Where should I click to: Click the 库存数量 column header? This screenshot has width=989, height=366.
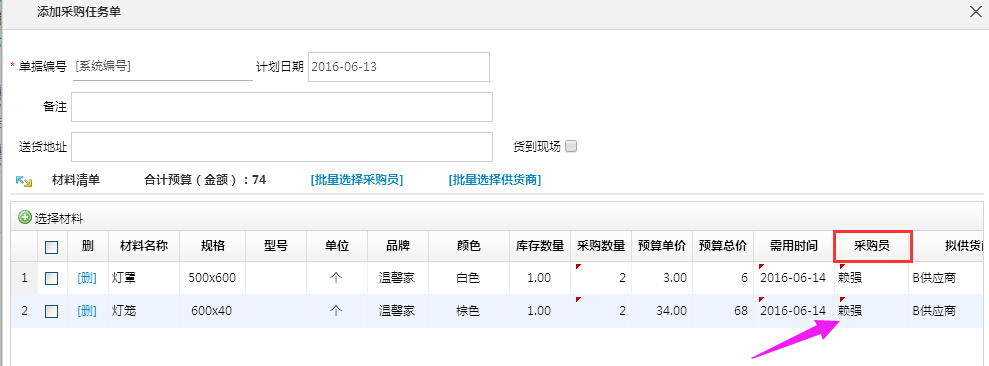click(539, 246)
